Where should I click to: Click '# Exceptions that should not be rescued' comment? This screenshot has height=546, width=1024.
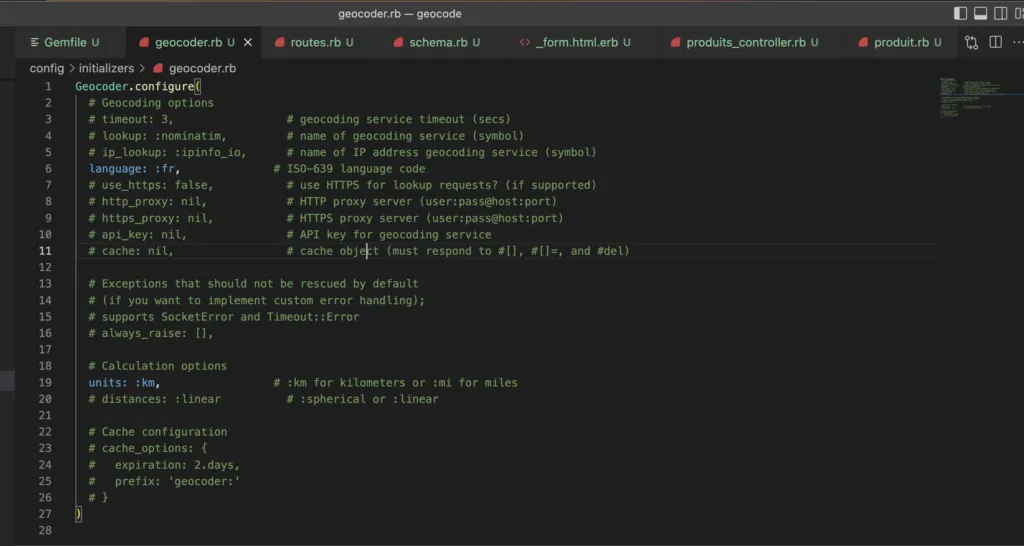point(253,283)
